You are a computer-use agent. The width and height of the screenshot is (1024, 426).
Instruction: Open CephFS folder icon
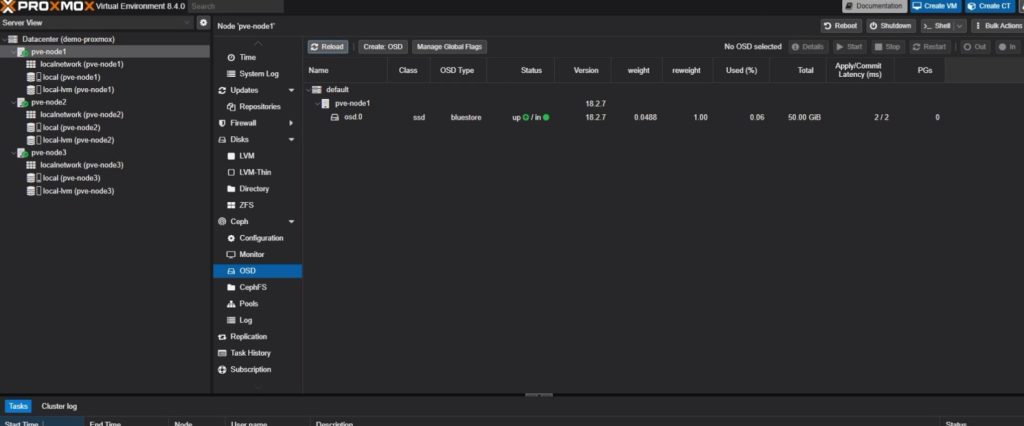[x=231, y=287]
